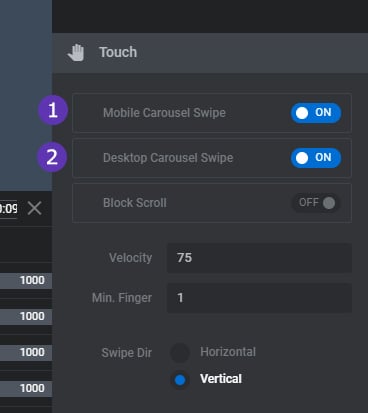Enable the Block Scroll toggle
368x413 pixels.
coord(316,203)
